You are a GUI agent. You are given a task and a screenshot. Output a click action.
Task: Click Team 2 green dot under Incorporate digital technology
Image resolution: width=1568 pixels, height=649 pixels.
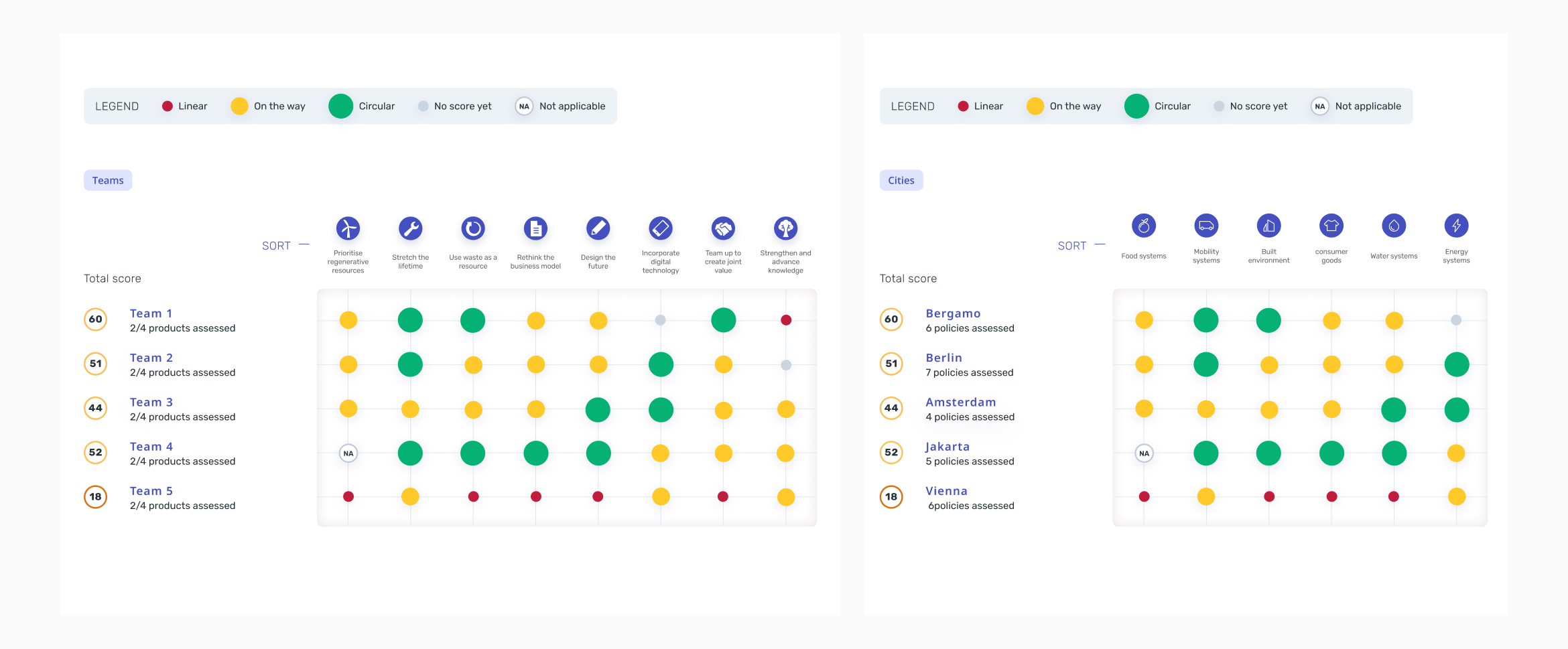[x=661, y=364]
